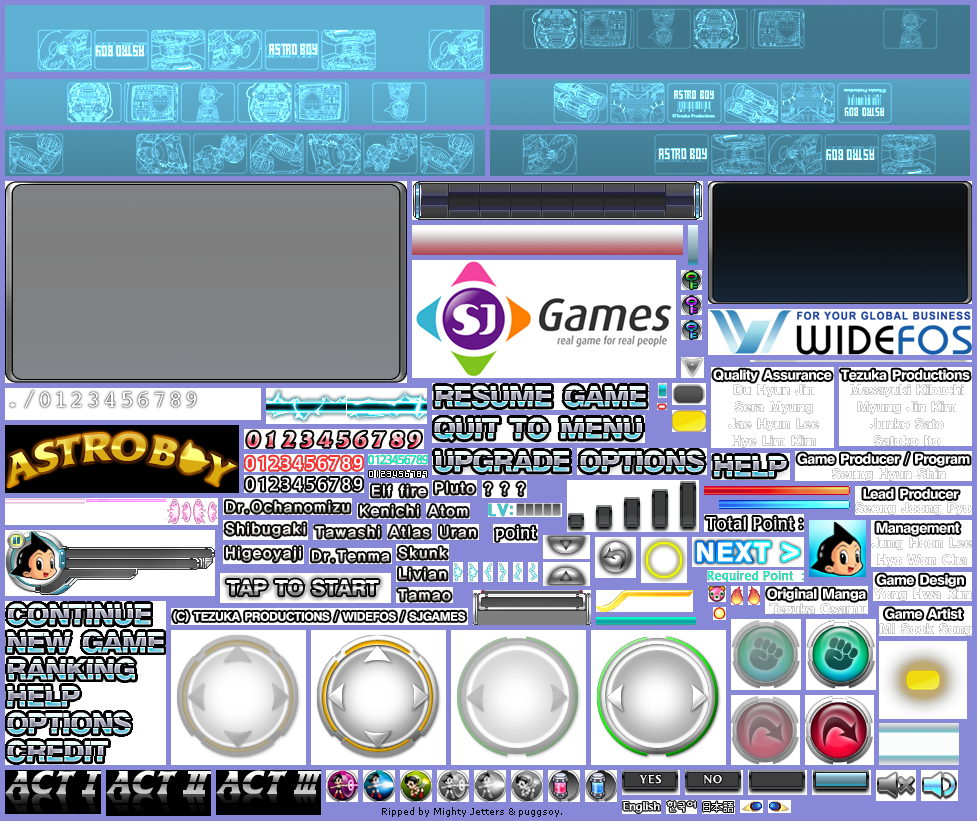Select the green-background character orb
977x821 pixels.
click(416, 785)
